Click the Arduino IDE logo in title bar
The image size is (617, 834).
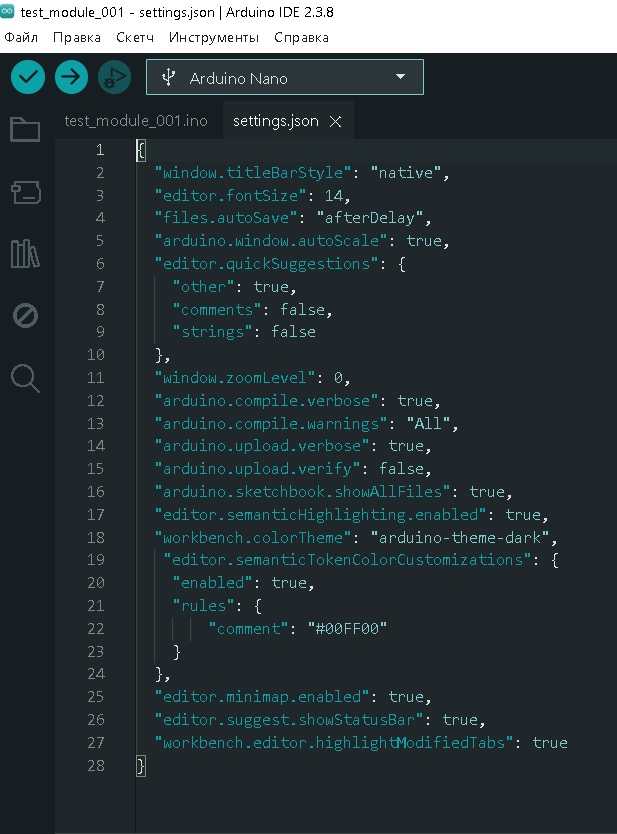point(7,12)
